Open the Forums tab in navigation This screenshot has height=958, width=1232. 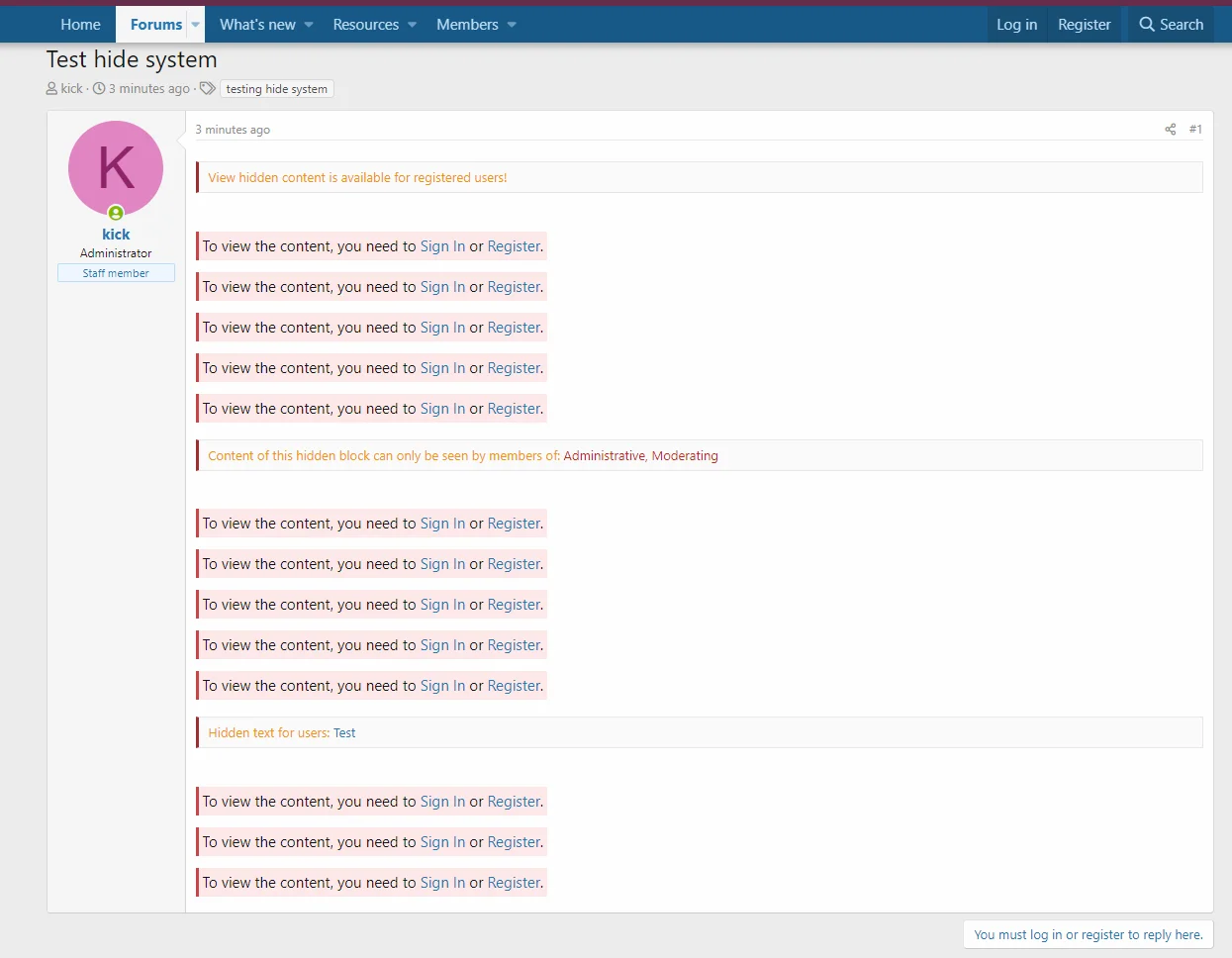pos(155,24)
